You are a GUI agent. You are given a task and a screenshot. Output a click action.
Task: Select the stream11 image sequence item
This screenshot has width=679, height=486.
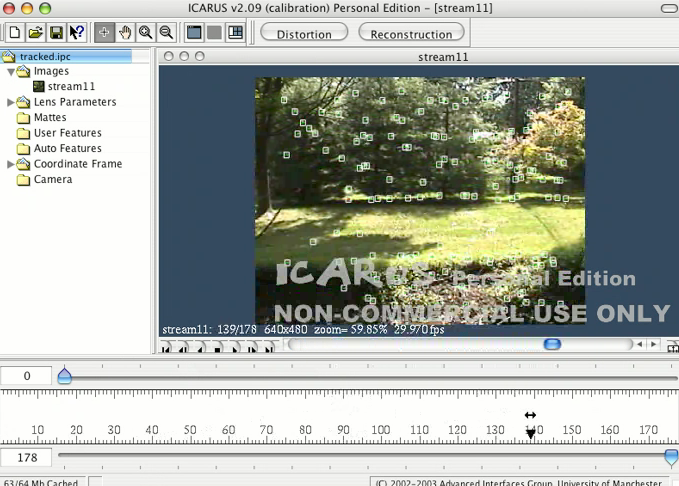click(x=71, y=87)
